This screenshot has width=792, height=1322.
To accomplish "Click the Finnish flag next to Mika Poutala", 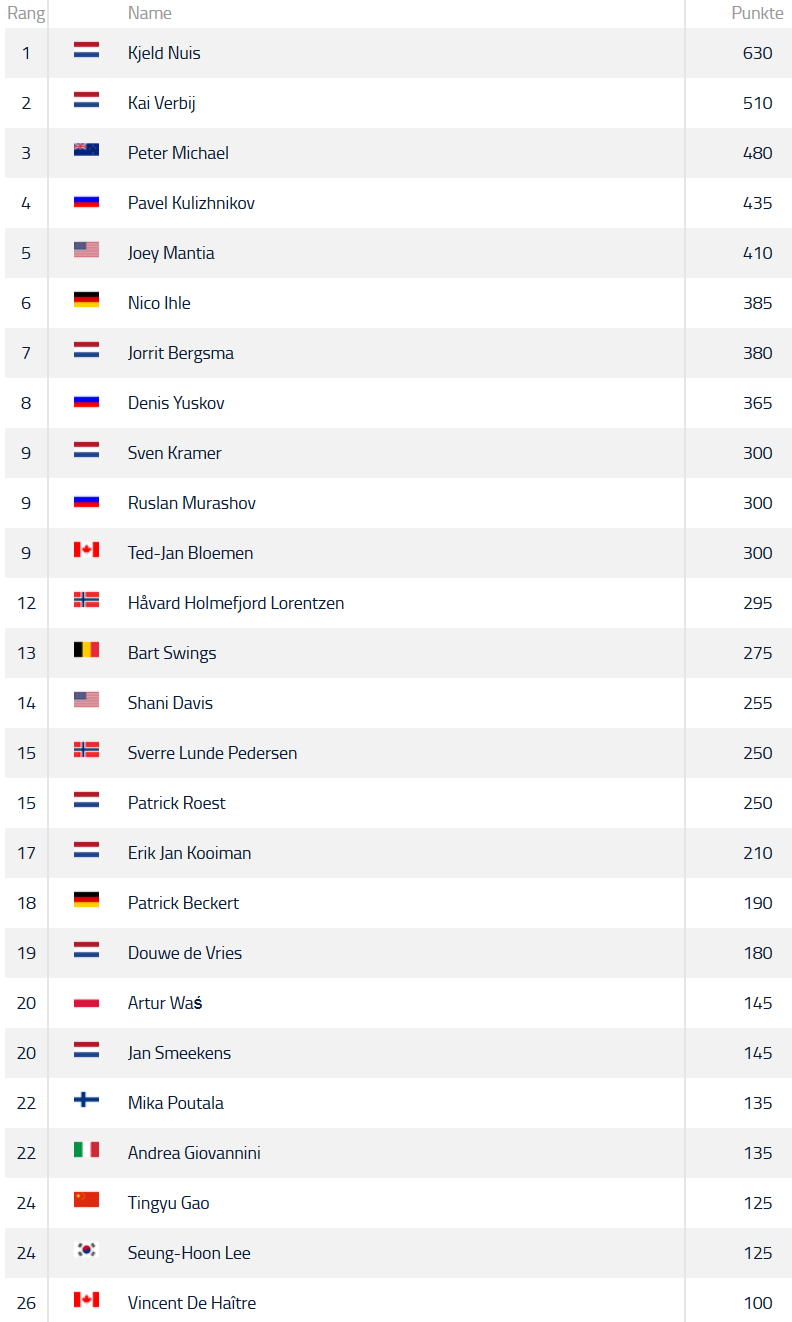I will pos(86,1100).
